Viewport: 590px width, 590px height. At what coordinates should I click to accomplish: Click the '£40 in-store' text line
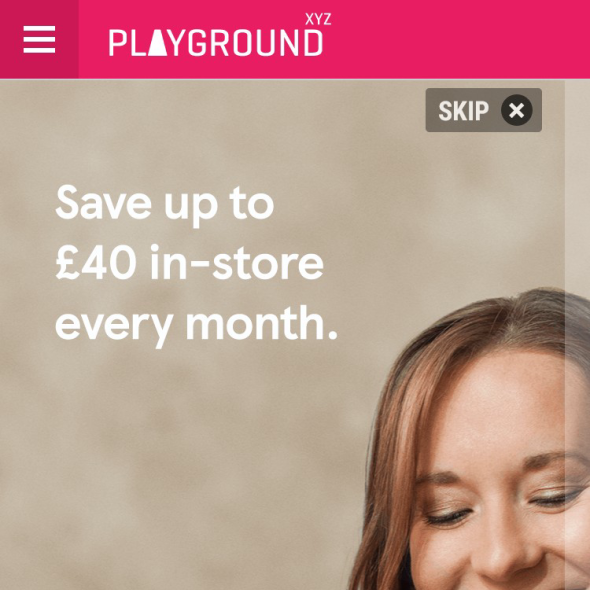(190, 263)
